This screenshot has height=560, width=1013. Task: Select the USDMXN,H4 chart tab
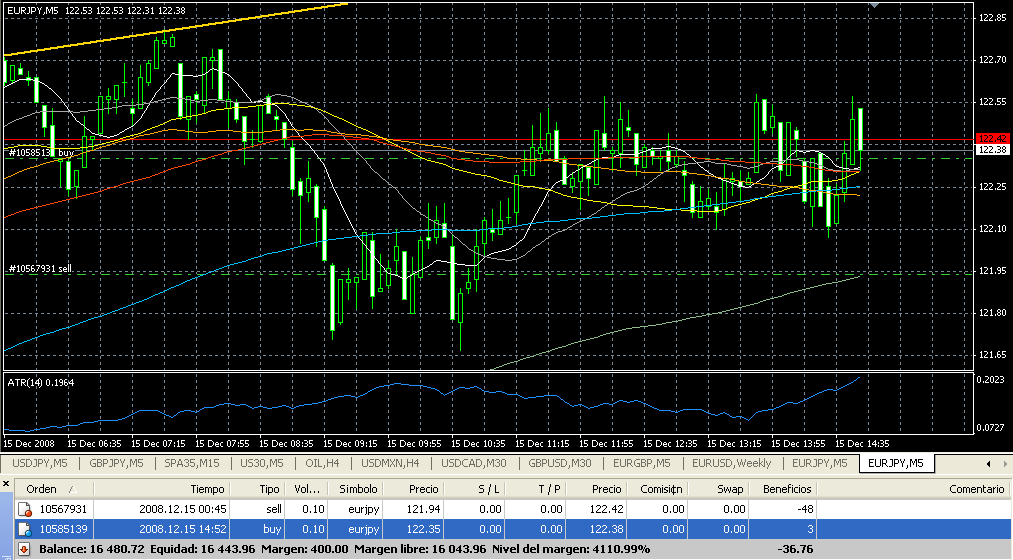click(x=390, y=463)
